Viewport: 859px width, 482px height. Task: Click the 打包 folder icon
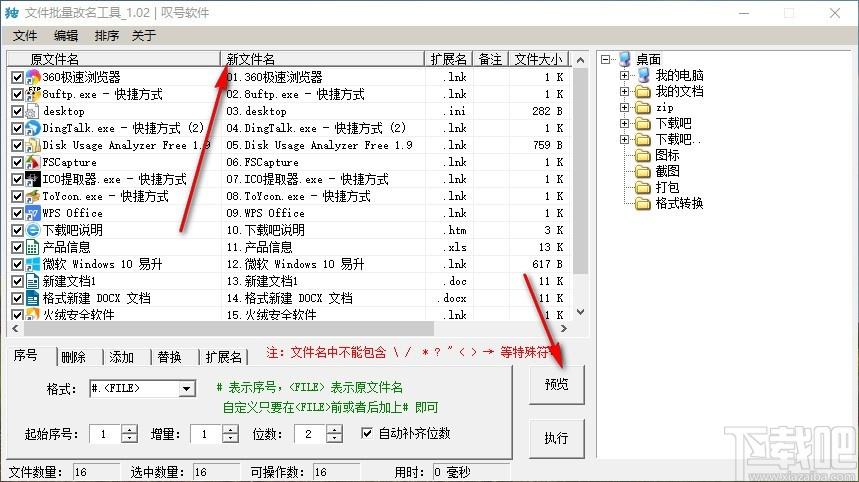pyautogui.click(x=643, y=188)
